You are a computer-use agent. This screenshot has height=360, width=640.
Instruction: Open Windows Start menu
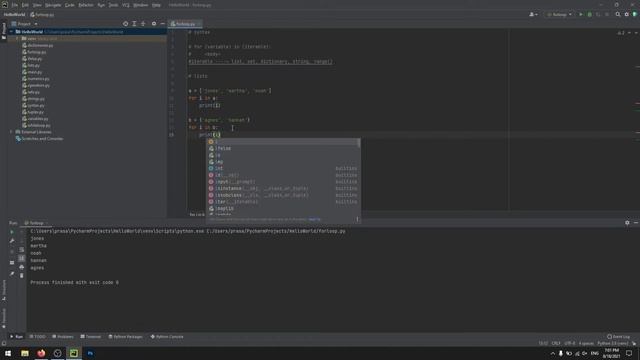[8, 353]
